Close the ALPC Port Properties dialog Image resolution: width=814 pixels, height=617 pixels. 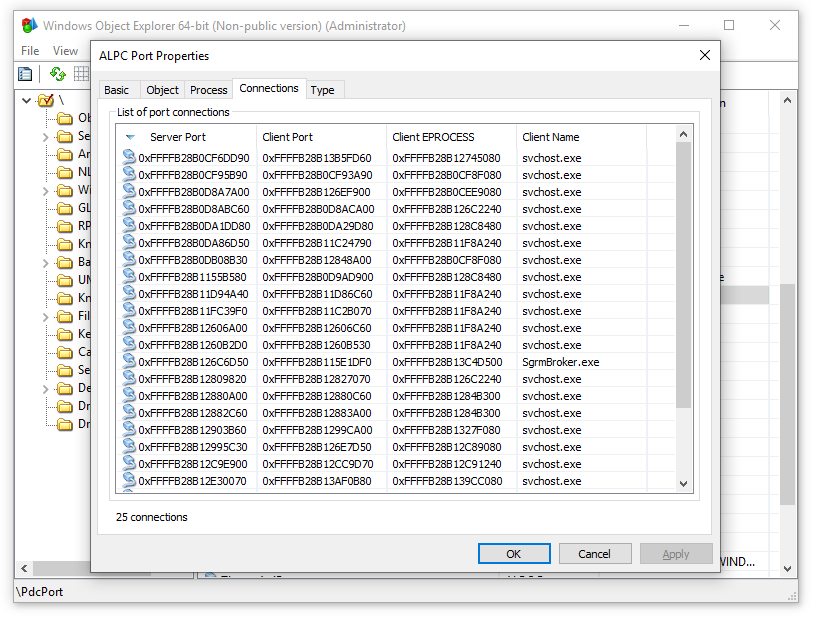(x=704, y=55)
